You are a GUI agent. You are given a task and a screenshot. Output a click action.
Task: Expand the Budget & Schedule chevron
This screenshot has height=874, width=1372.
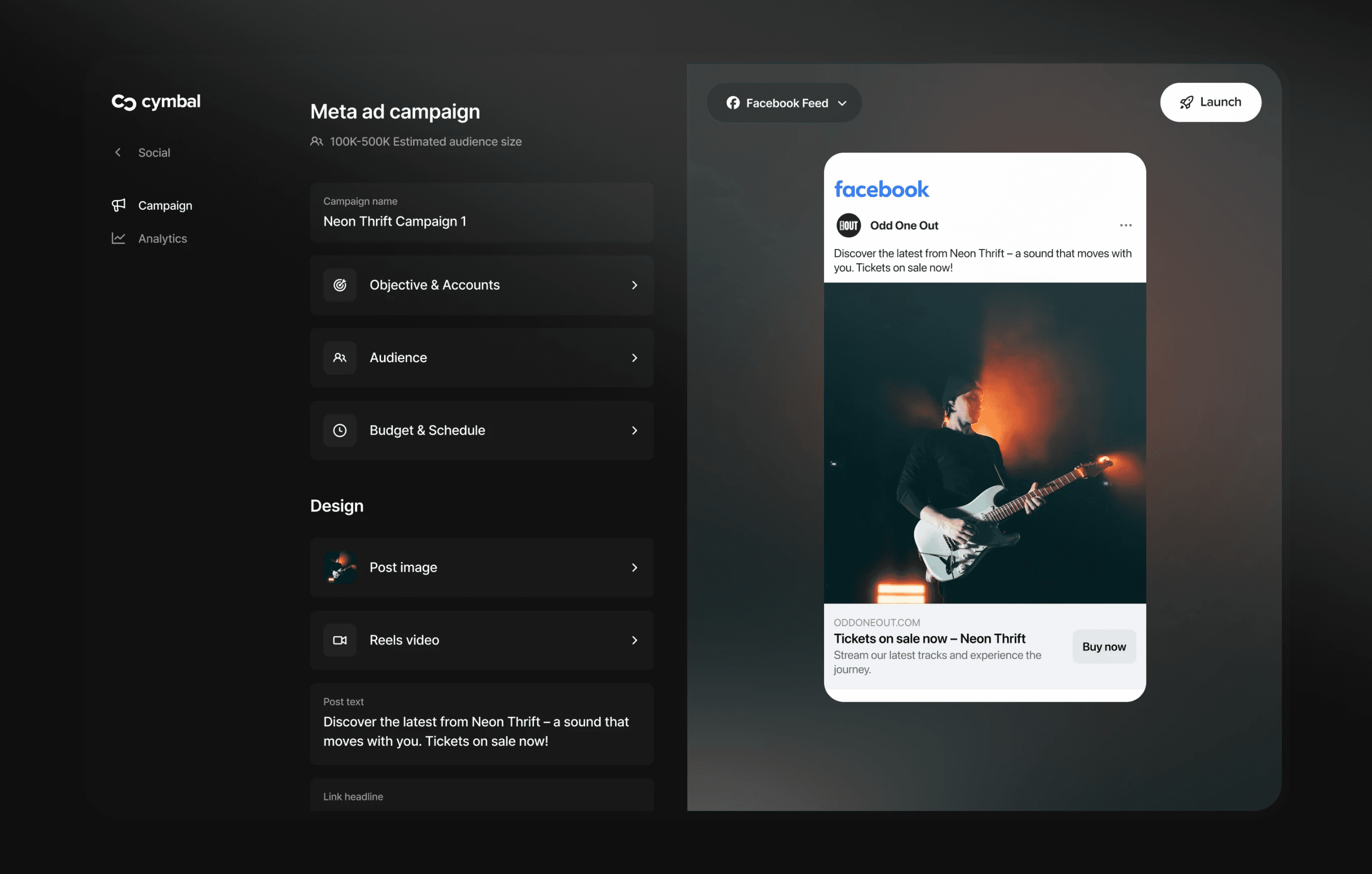click(634, 431)
